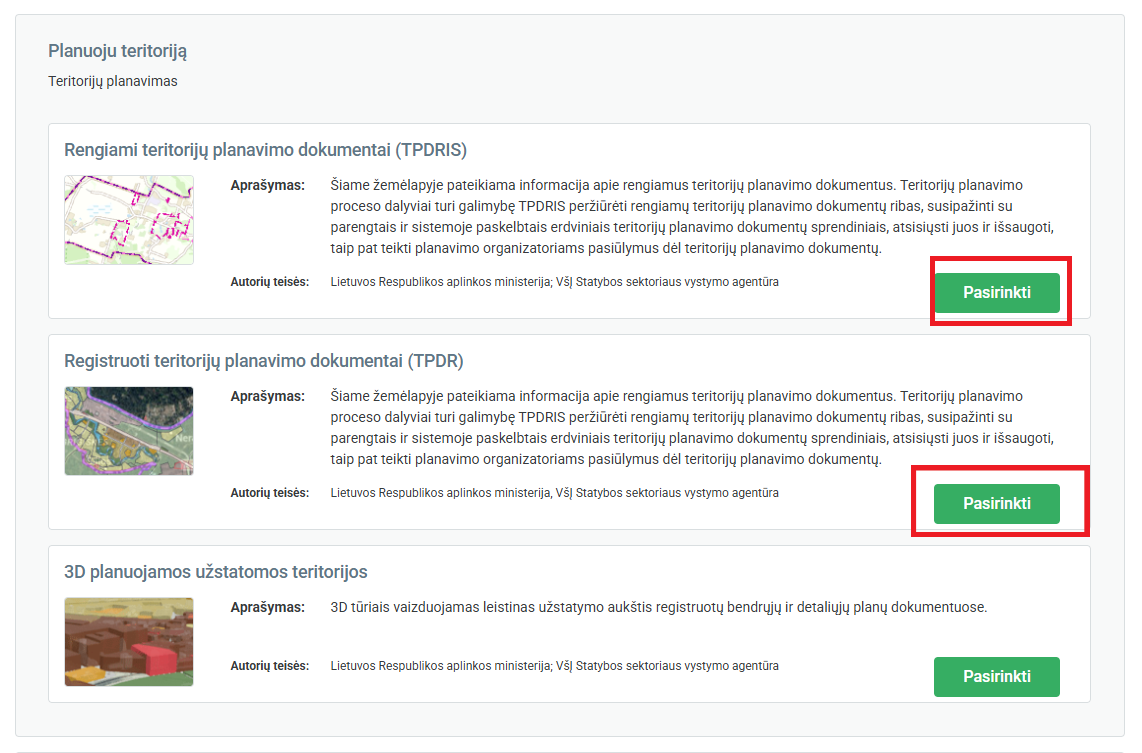
Task: Click the Aprašymas label in the 3D card
Action: [267, 607]
